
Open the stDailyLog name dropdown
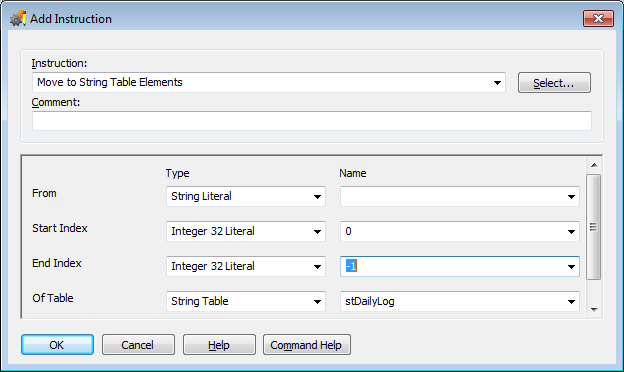pos(460,301)
